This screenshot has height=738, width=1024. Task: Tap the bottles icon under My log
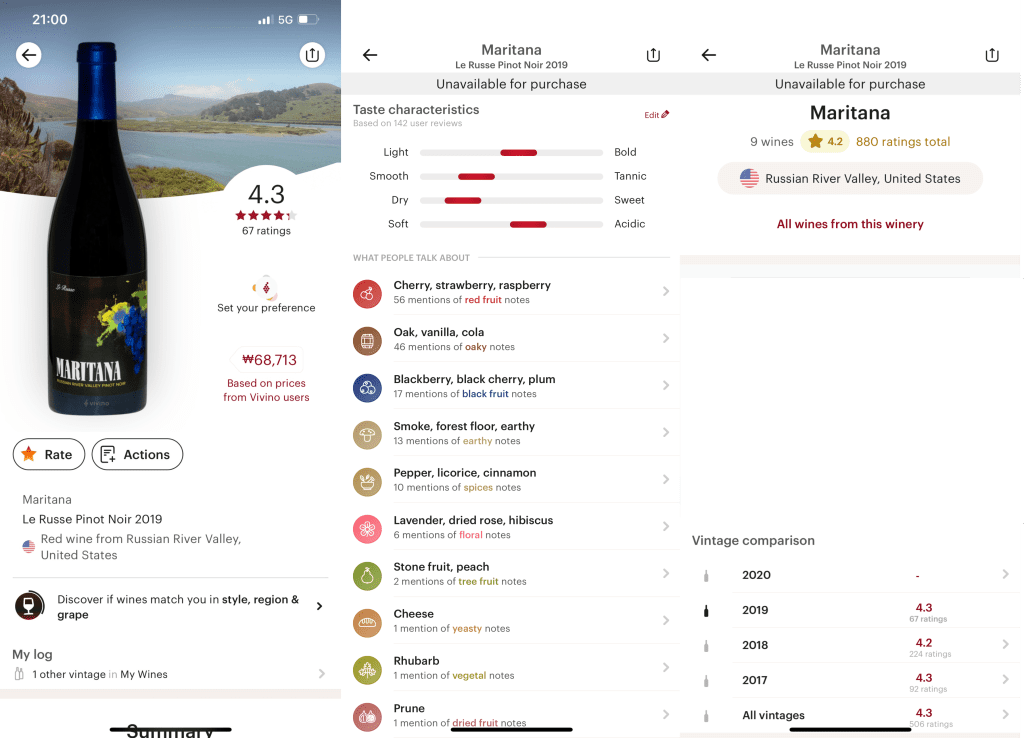[x=19, y=674]
